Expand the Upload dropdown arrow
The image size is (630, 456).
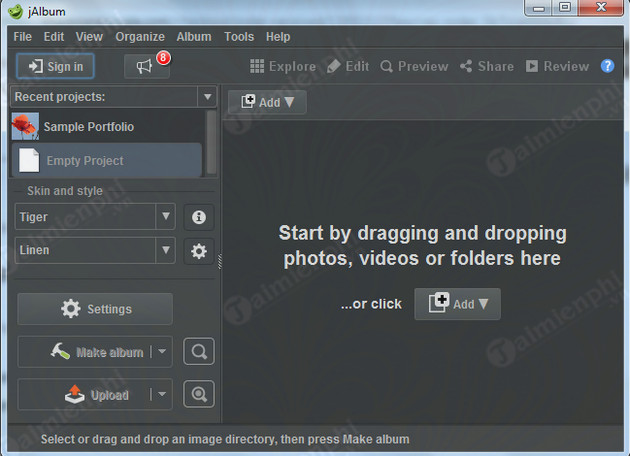click(x=162, y=394)
